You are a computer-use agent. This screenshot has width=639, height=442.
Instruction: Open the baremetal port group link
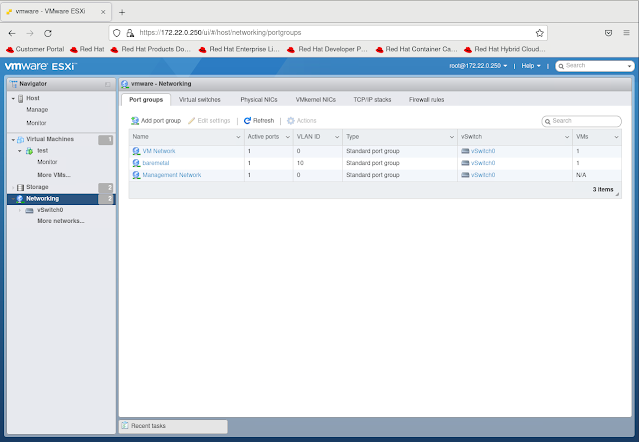coord(156,163)
